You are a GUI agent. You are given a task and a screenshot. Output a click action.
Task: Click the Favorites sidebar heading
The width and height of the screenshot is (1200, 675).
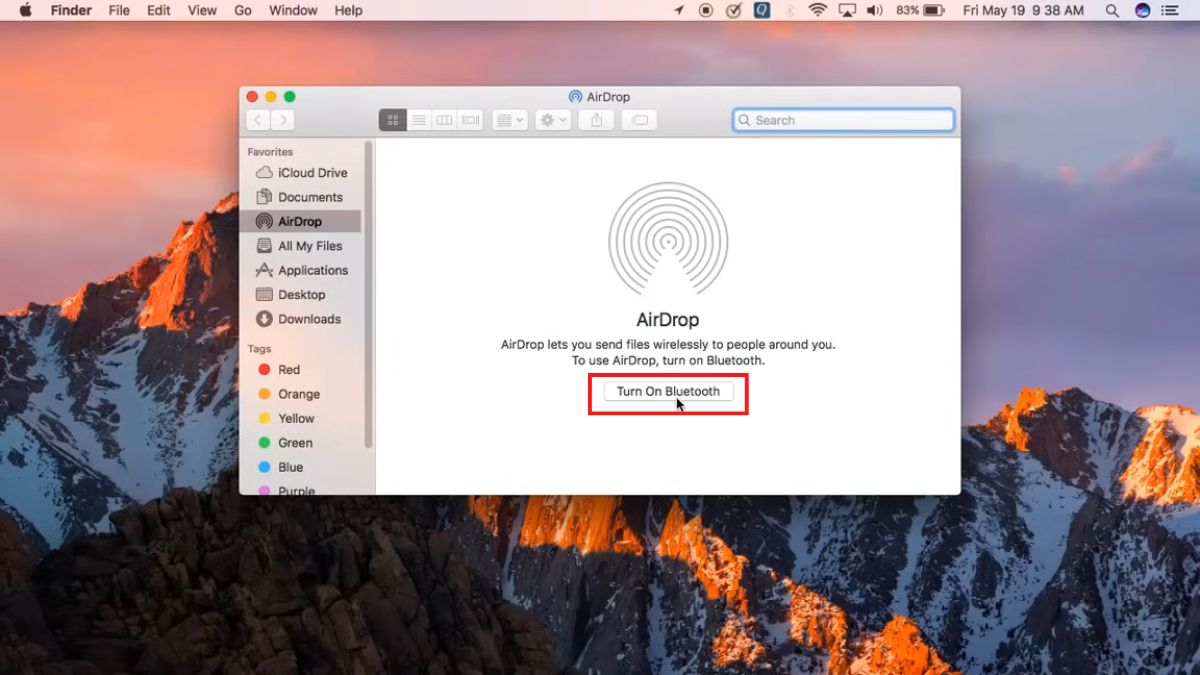tap(270, 152)
